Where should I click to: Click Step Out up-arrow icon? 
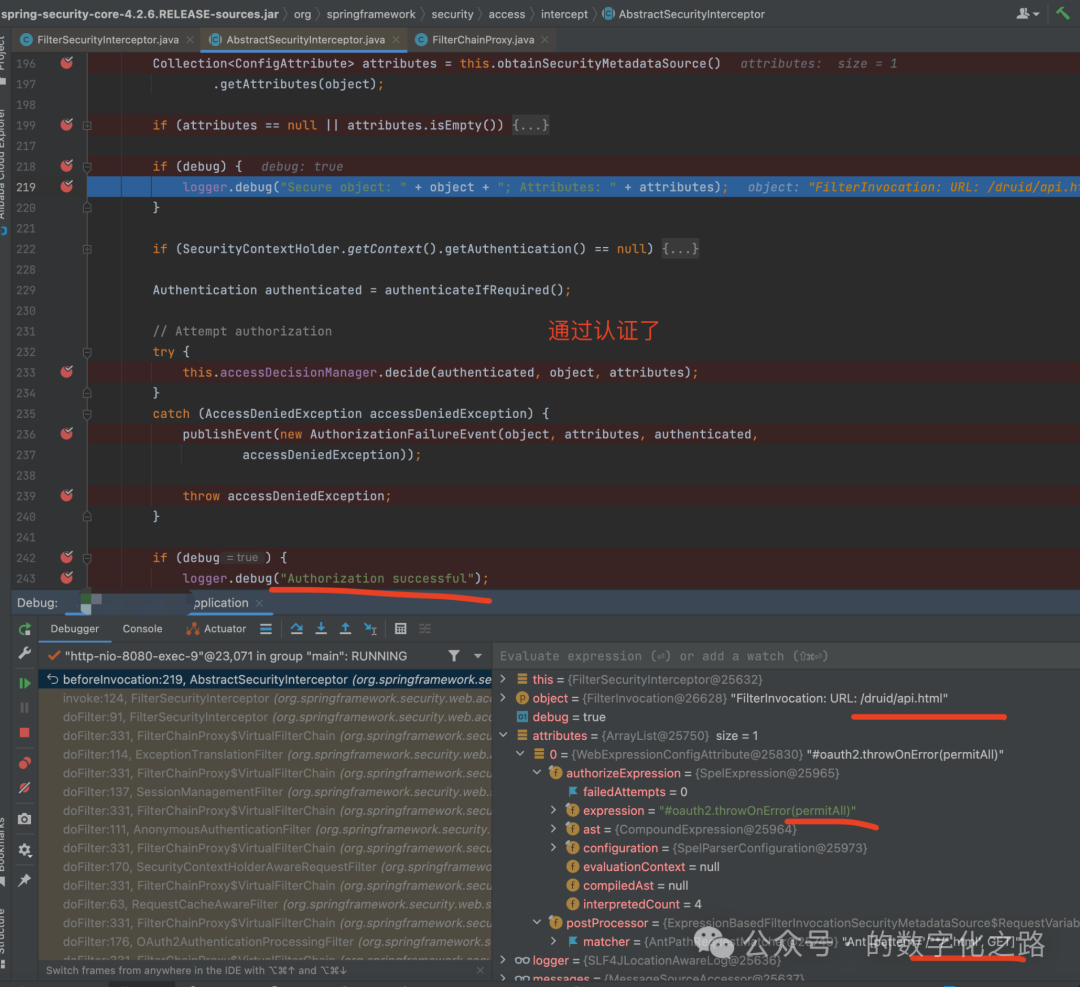[x=345, y=628]
